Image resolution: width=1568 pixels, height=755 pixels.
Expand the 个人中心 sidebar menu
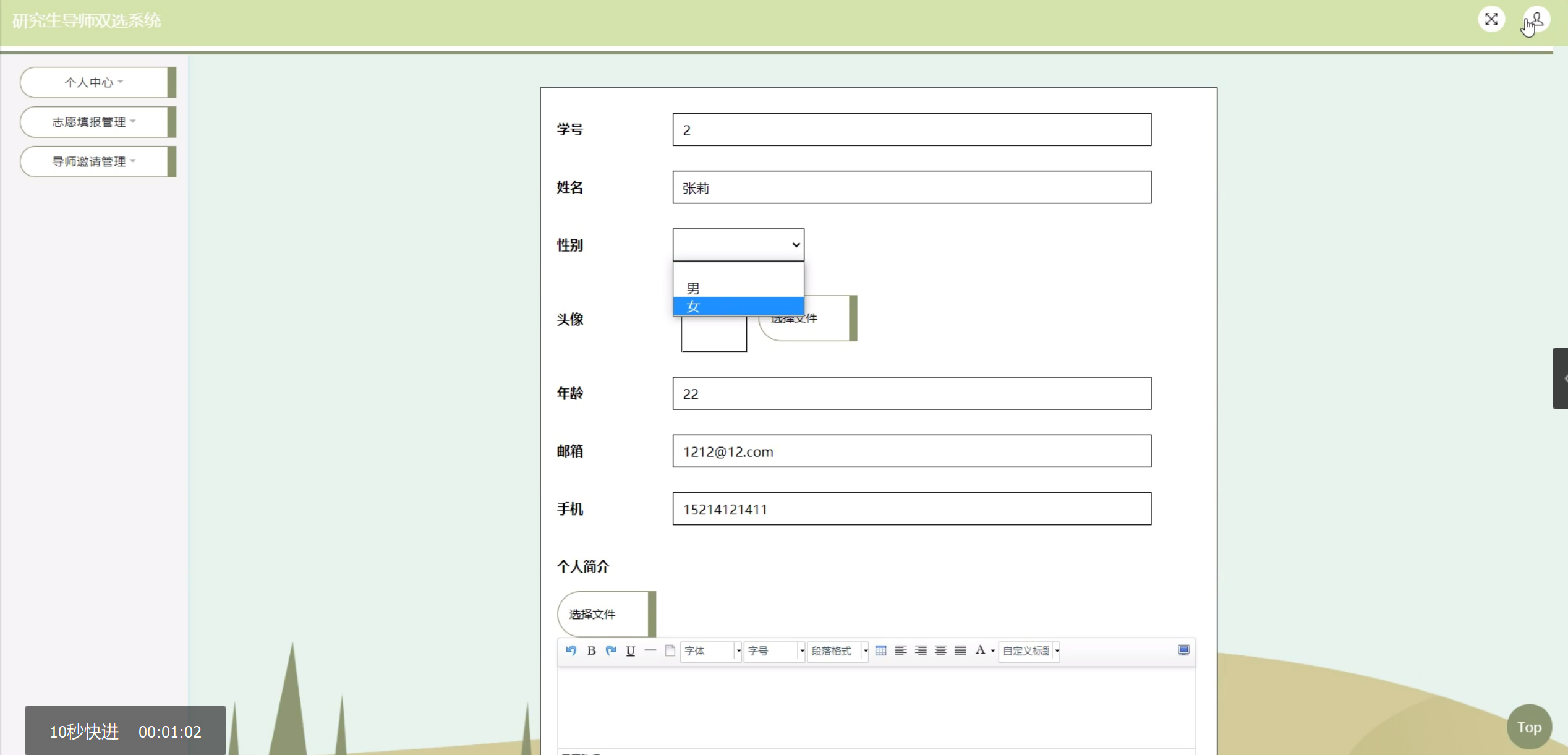[94, 82]
